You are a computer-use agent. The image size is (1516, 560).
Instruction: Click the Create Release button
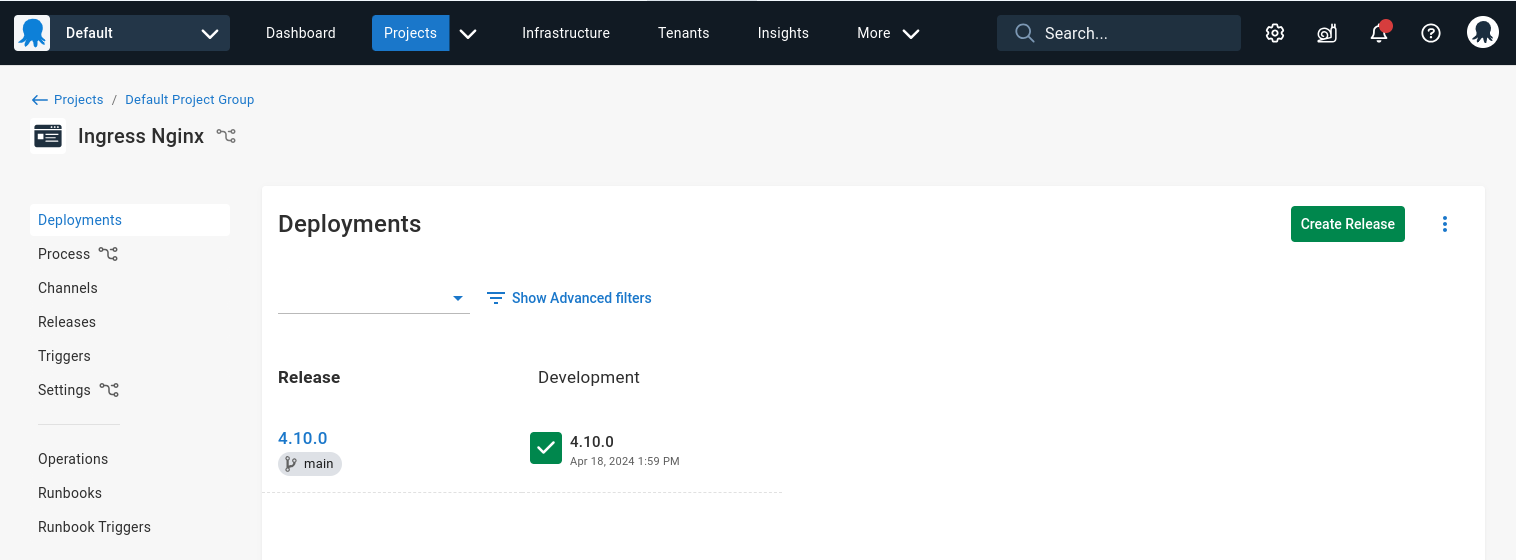[1348, 224]
